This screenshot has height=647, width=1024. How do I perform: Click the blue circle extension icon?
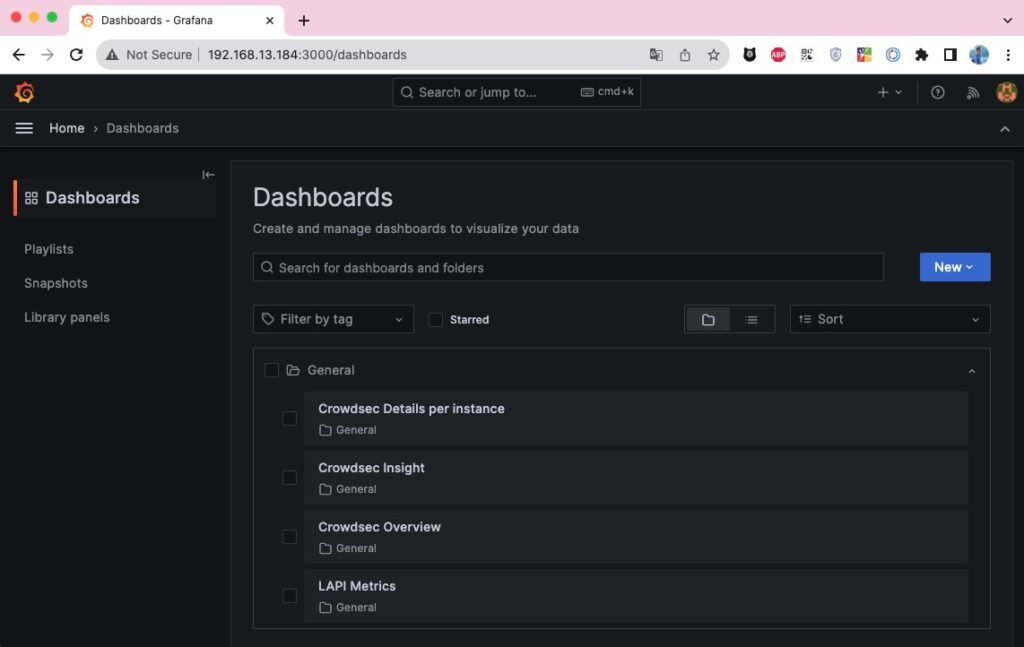(893, 55)
